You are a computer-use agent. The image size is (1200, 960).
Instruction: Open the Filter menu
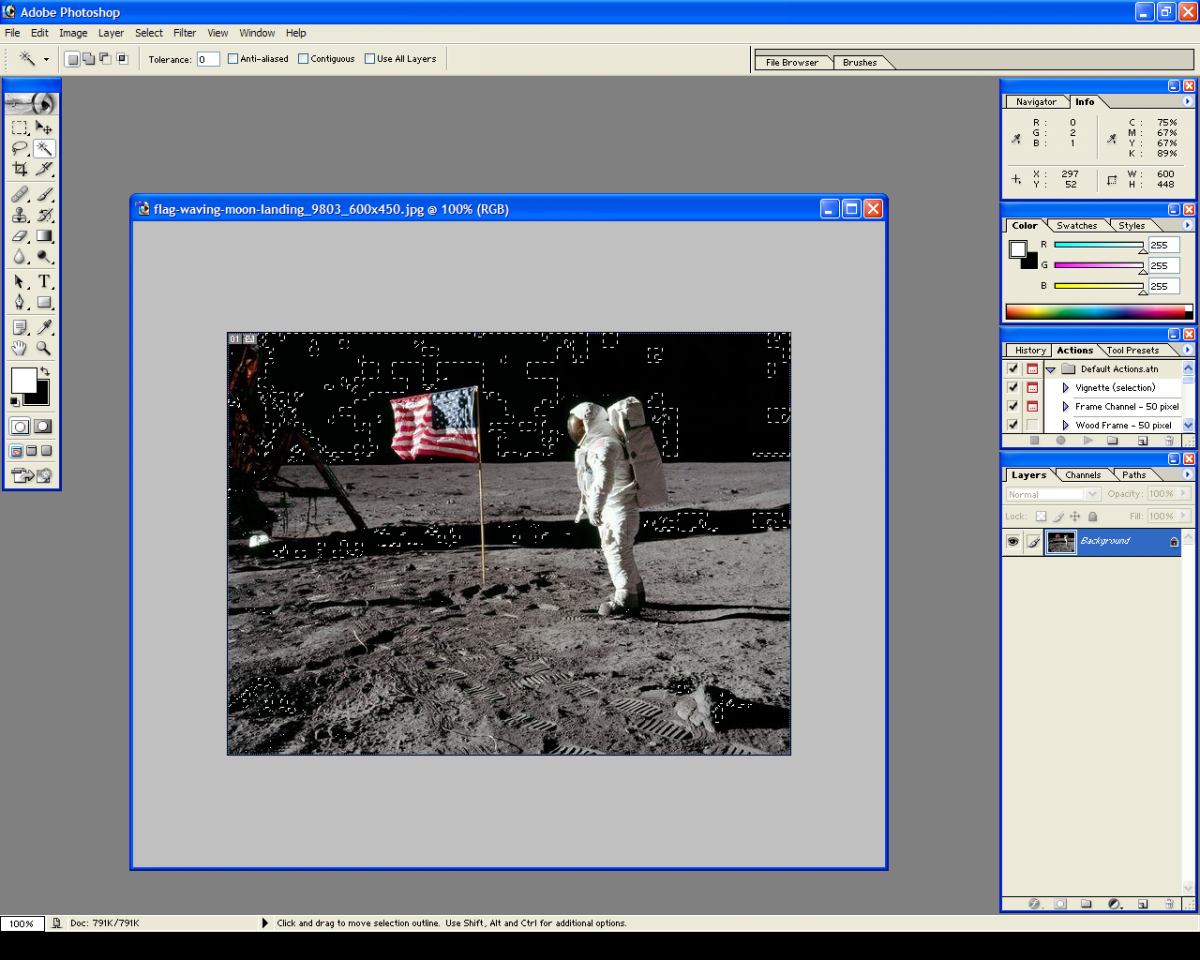pyautogui.click(x=184, y=33)
